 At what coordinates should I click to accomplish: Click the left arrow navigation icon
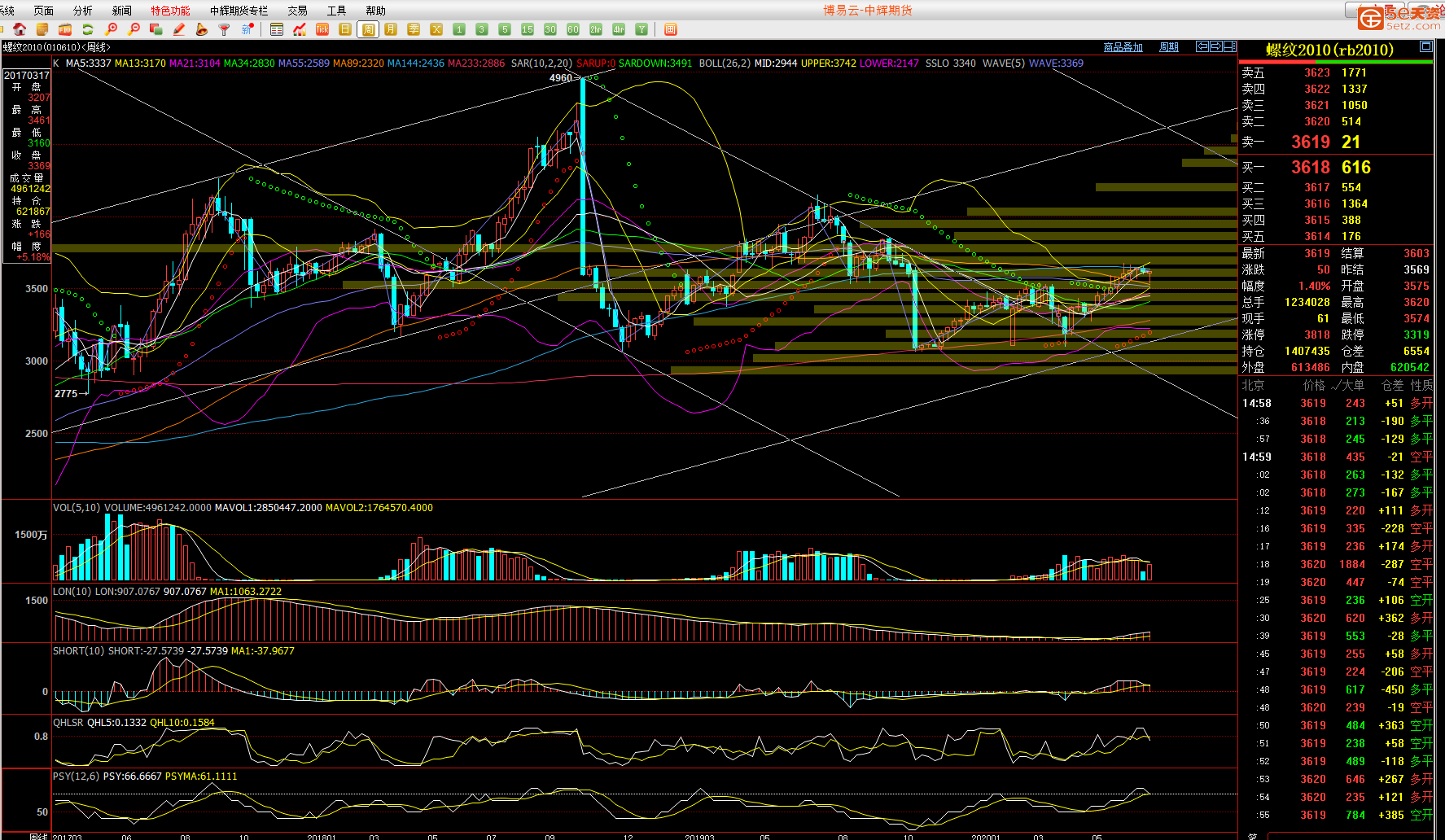click(x=1202, y=46)
